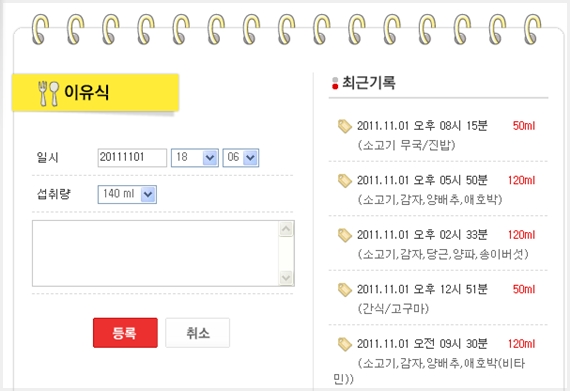Open the minute dropdown showing 06
The height and width of the screenshot is (391, 570).
[x=241, y=158]
